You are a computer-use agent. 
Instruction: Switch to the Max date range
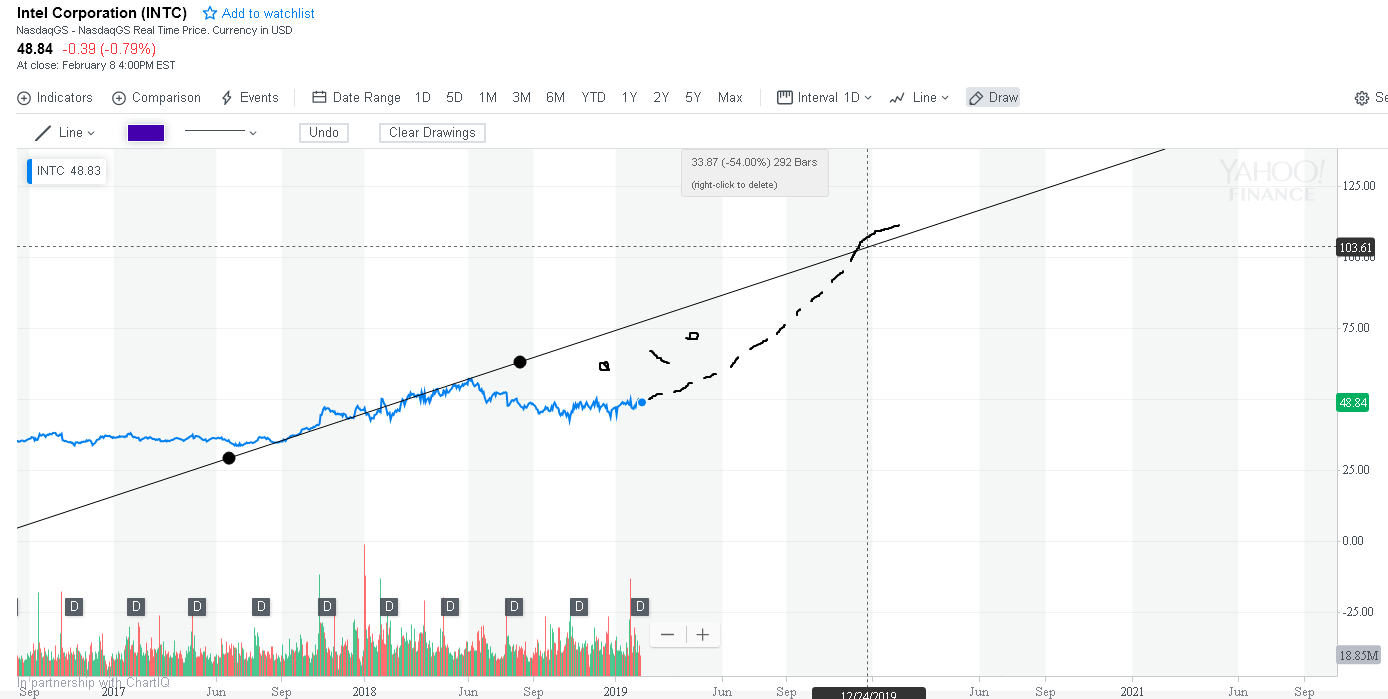[730, 97]
